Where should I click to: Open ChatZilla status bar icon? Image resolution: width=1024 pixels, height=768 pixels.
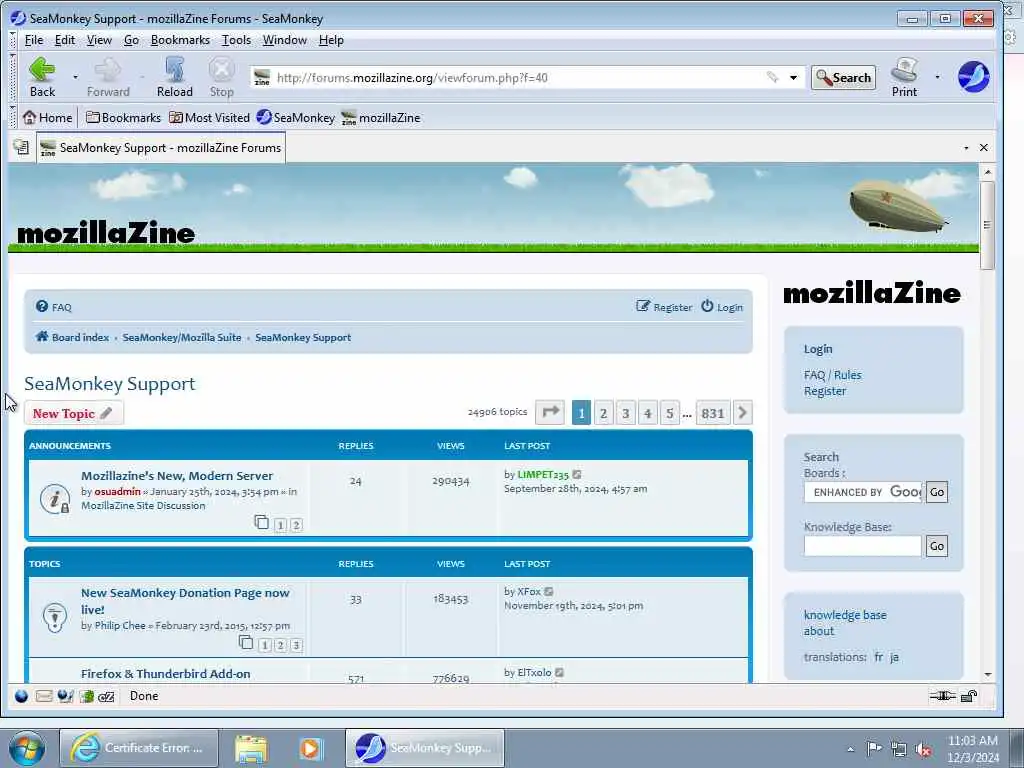pyautogui.click(x=106, y=697)
